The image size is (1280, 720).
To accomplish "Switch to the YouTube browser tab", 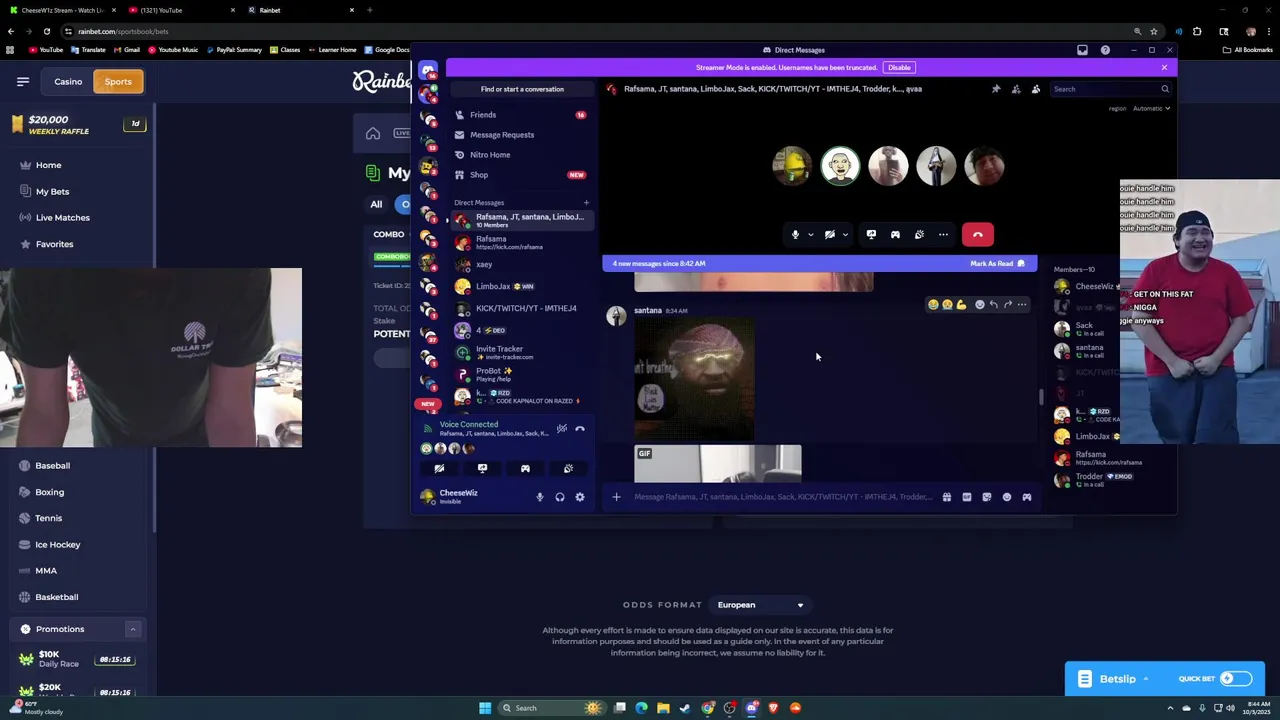I will [x=180, y=10].
